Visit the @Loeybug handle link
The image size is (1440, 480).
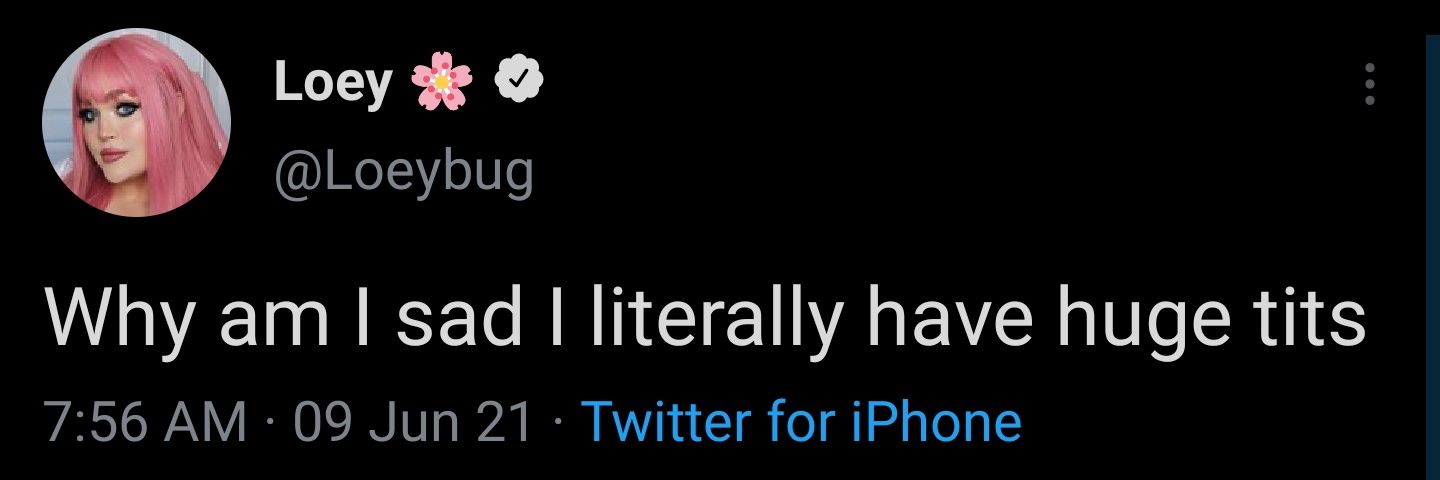[403, 171]
